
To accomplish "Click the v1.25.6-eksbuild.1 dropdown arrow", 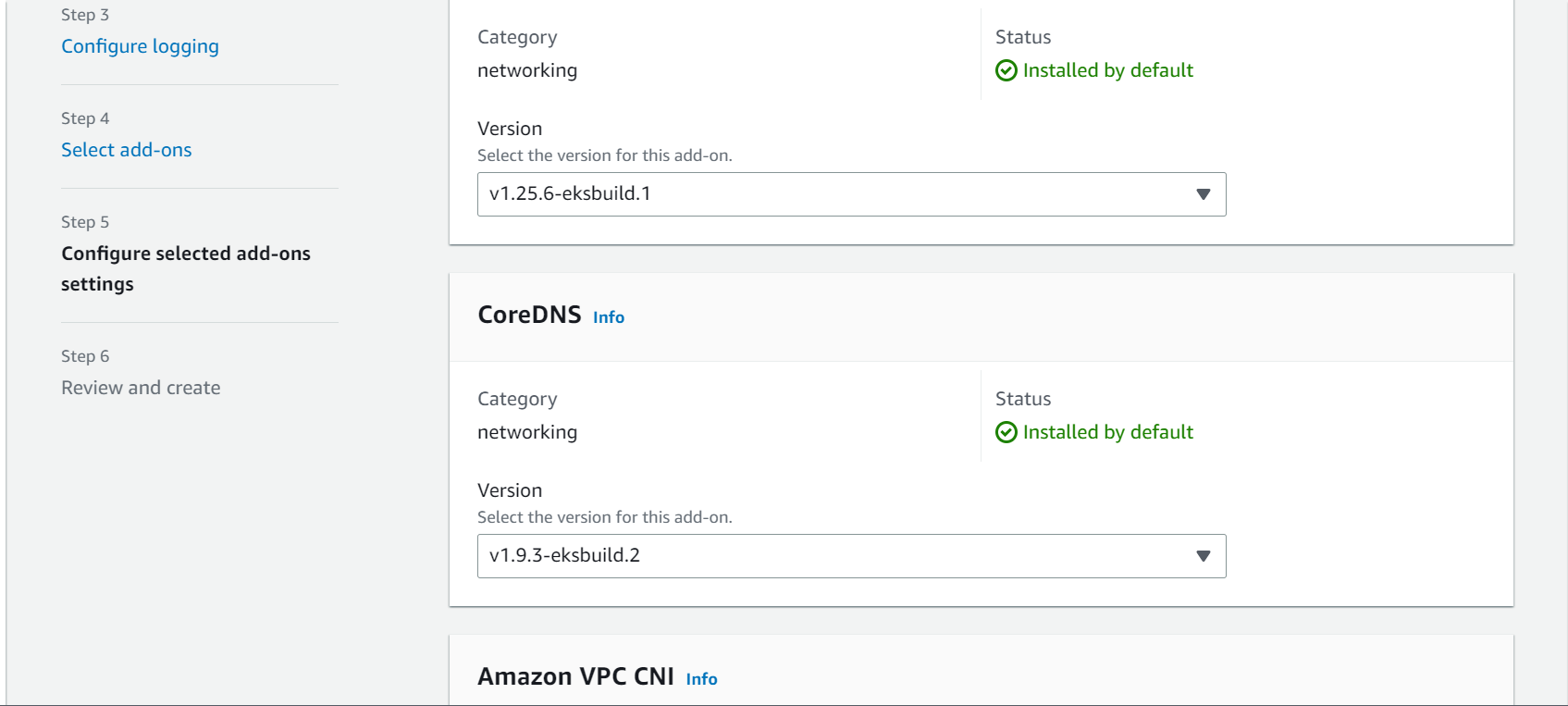I will [x=1203, y=194].
